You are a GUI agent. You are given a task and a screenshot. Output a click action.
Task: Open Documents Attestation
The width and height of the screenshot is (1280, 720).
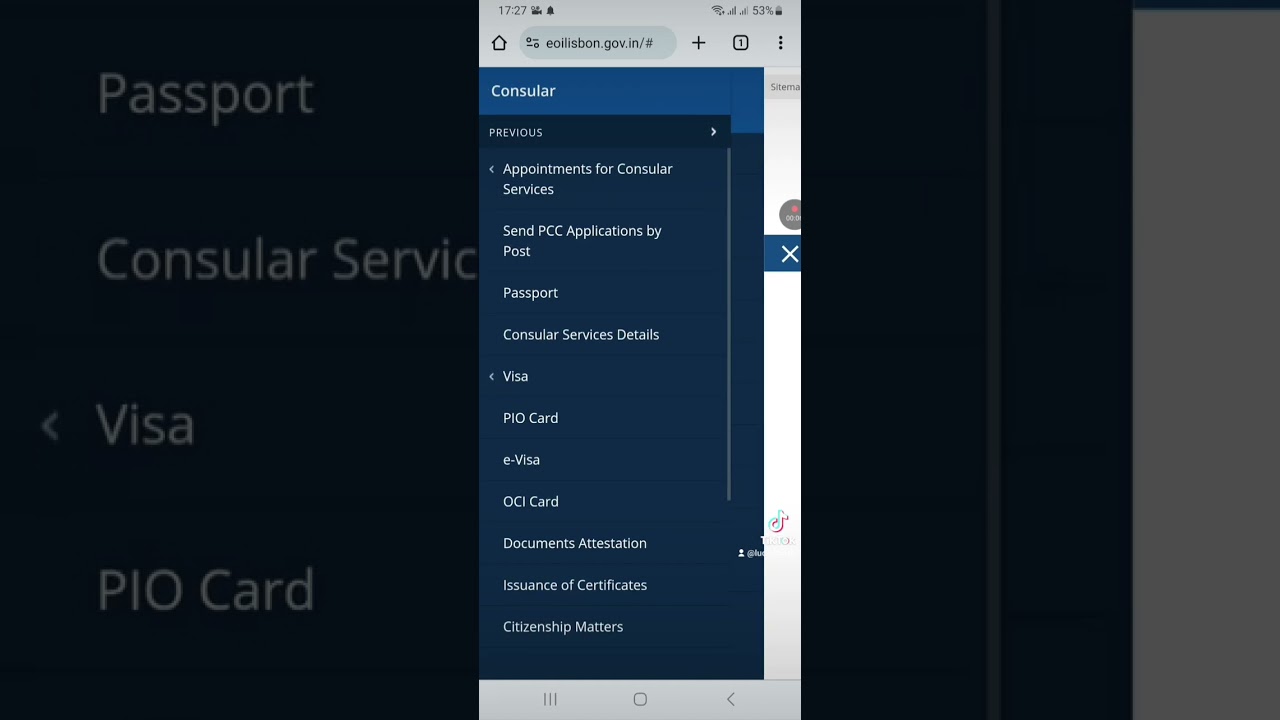pyautogui.click(x=574, y=543)
